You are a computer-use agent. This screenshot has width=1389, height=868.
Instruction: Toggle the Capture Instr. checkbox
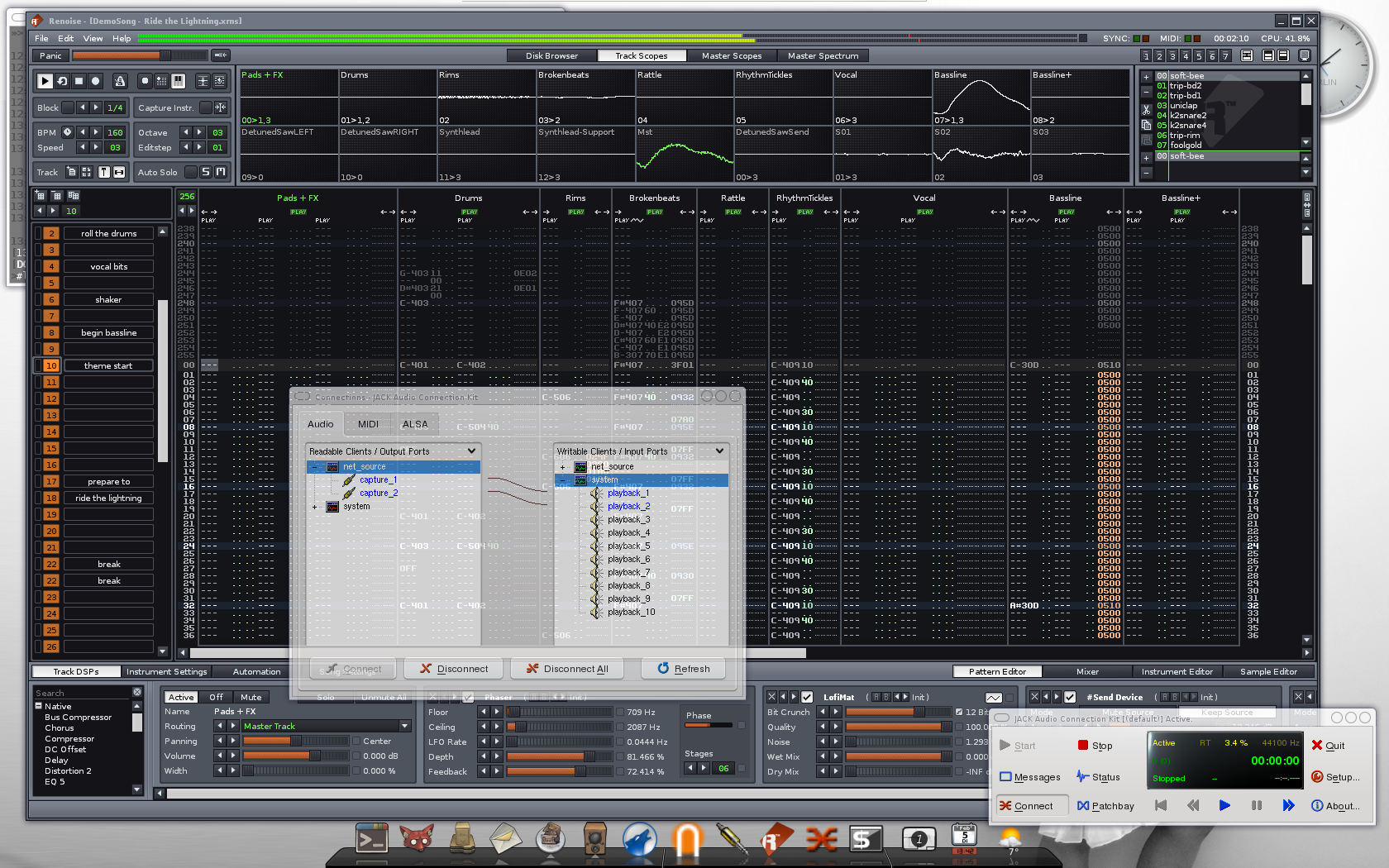point(204,107)
